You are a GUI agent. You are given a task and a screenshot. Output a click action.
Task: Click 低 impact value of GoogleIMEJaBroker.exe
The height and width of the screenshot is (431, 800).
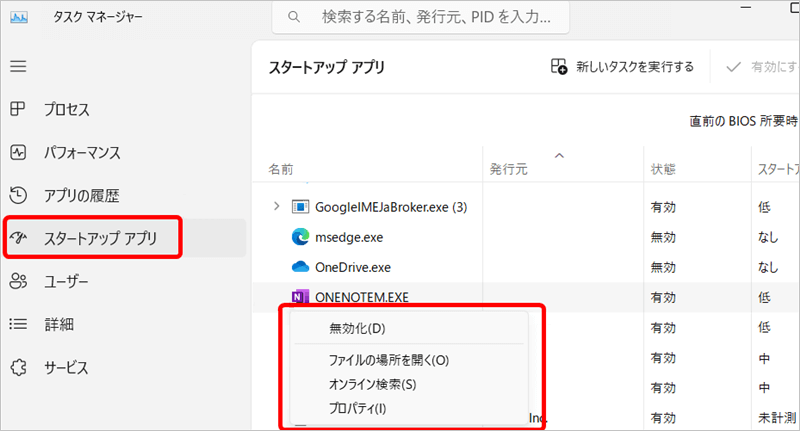[764, 207]
